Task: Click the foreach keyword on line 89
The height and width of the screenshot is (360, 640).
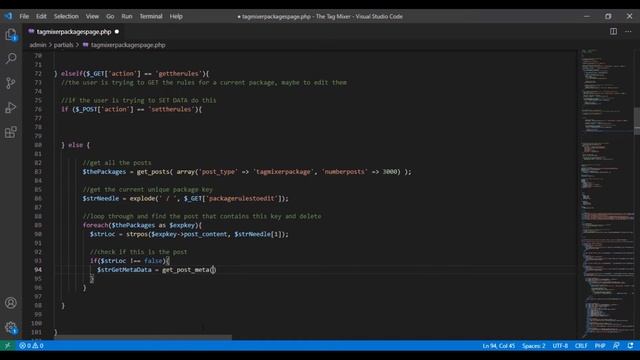Action: click(x=96, y=225)
